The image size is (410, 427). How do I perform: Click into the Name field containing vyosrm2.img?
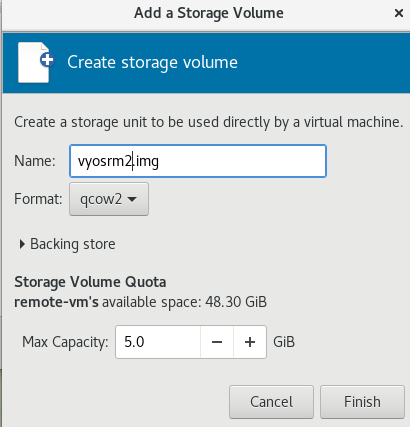pos(198,161)
